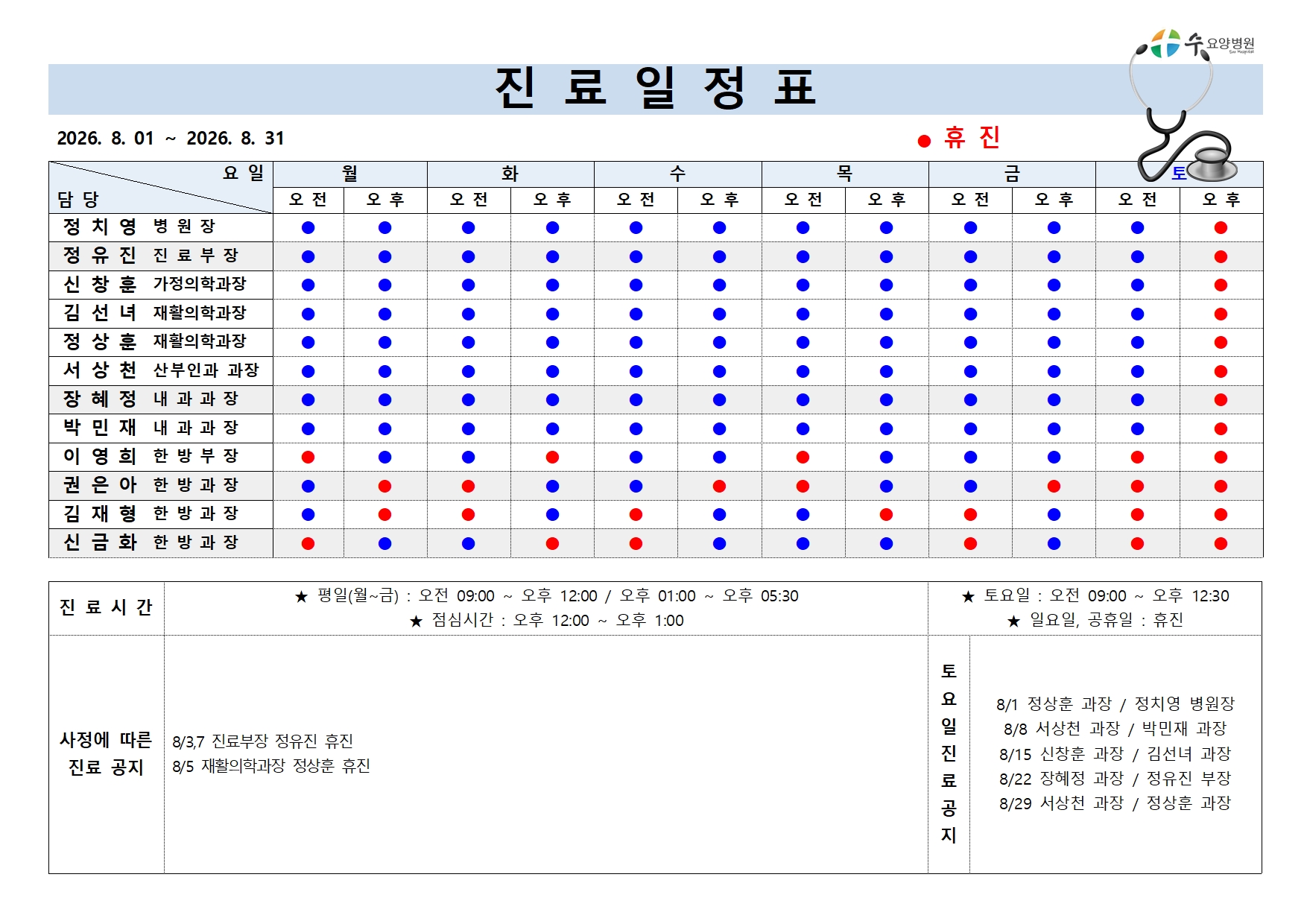1307x924 pixels.
Task: Click the 월 day column header
Action: point(350,174)
